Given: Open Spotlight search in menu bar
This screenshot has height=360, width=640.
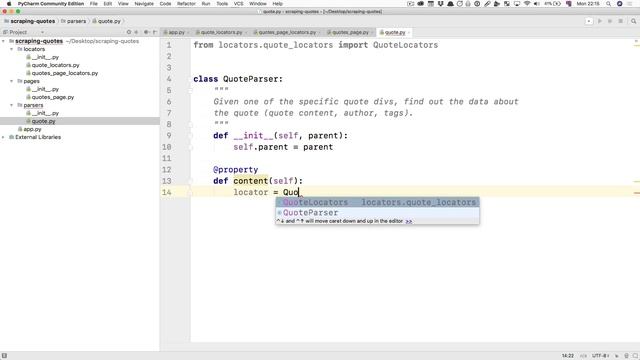Looking at the screenshot, I should 608,4.
